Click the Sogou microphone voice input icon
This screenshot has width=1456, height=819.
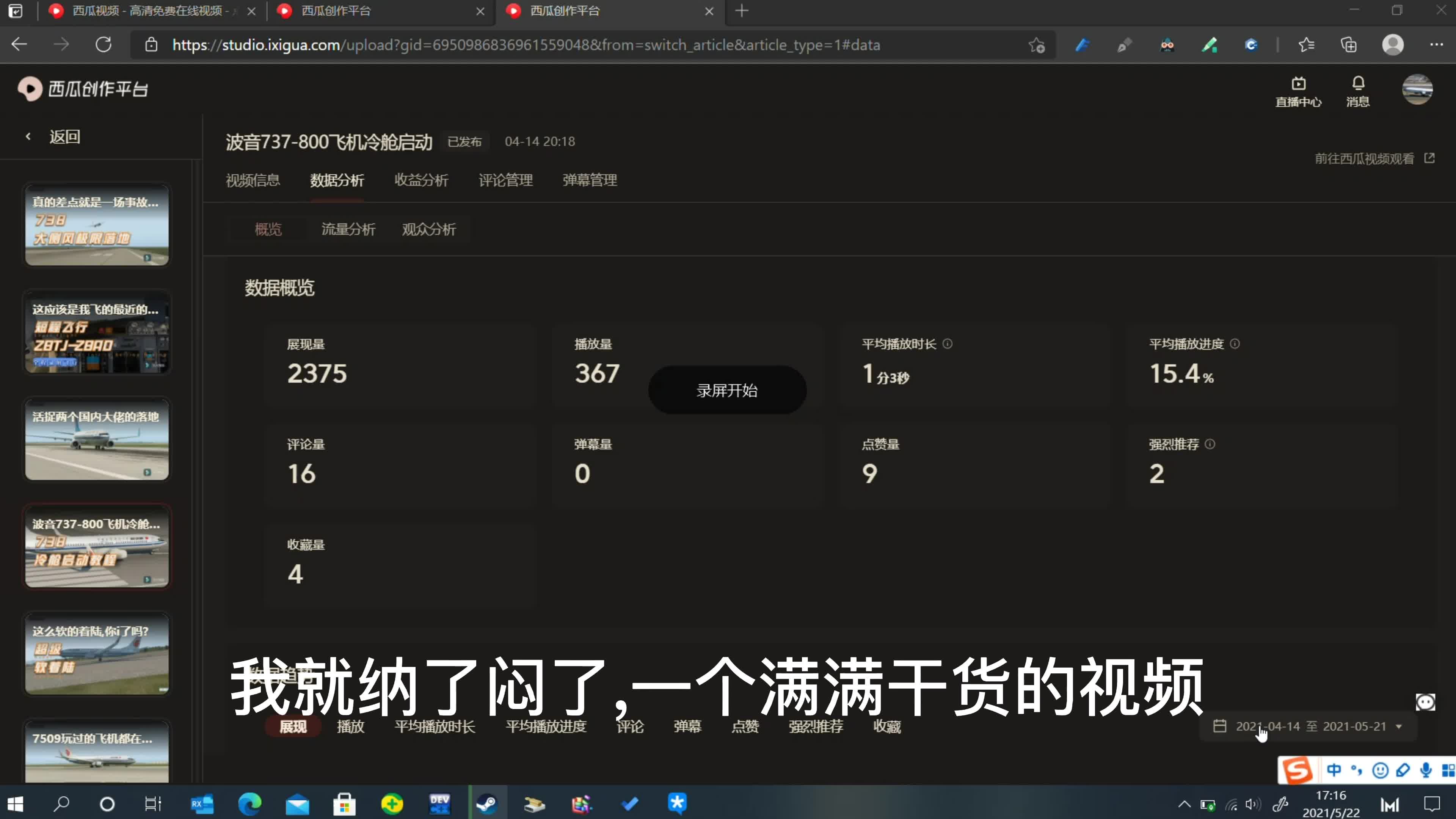click(x=1426, y=770)
